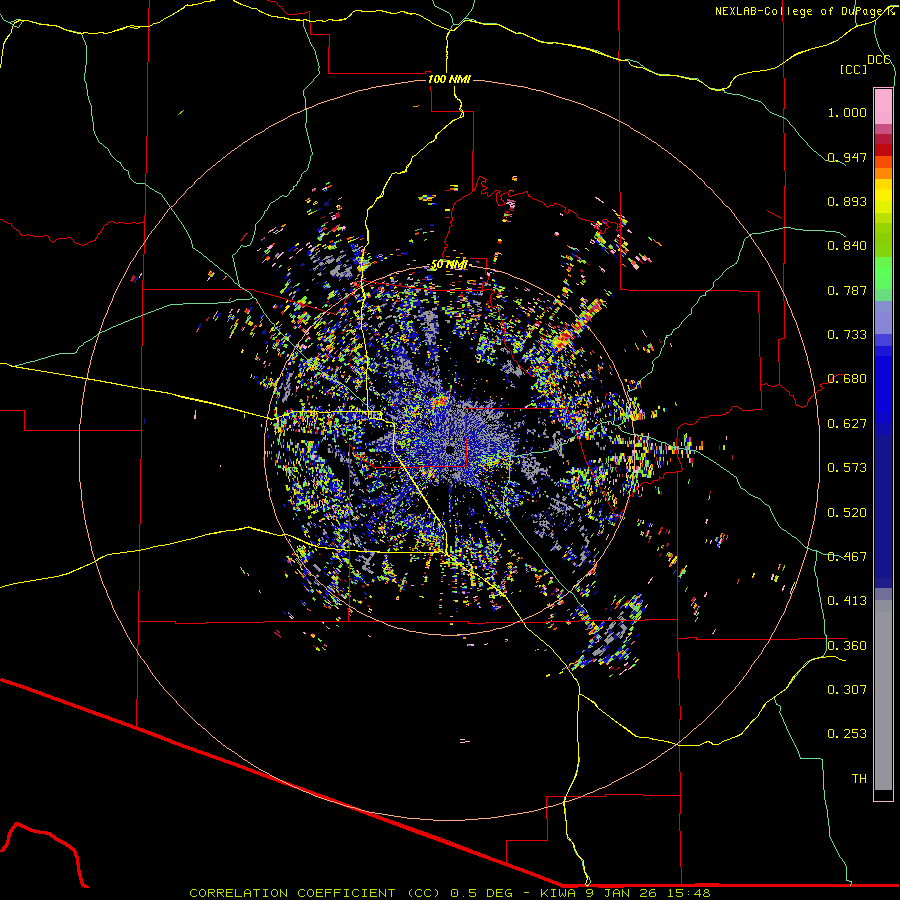Select the 0.360 scale label
This screenshot has width=900, height=900.
point(847,646)
